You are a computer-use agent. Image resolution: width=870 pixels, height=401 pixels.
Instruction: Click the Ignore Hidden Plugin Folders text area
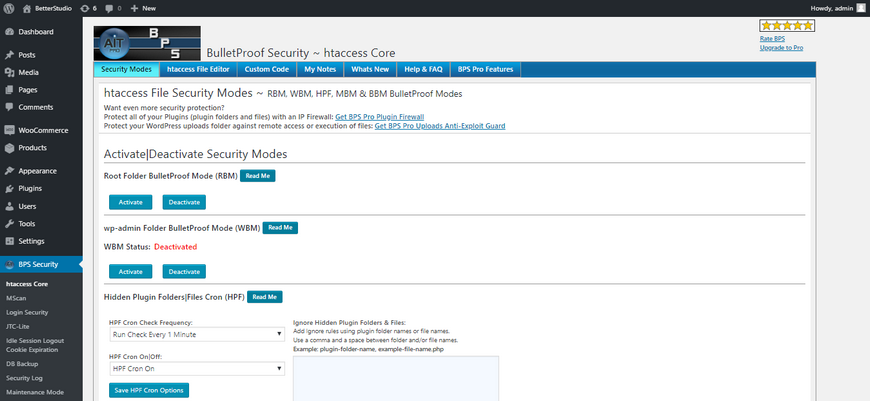[x=396, y=378]
